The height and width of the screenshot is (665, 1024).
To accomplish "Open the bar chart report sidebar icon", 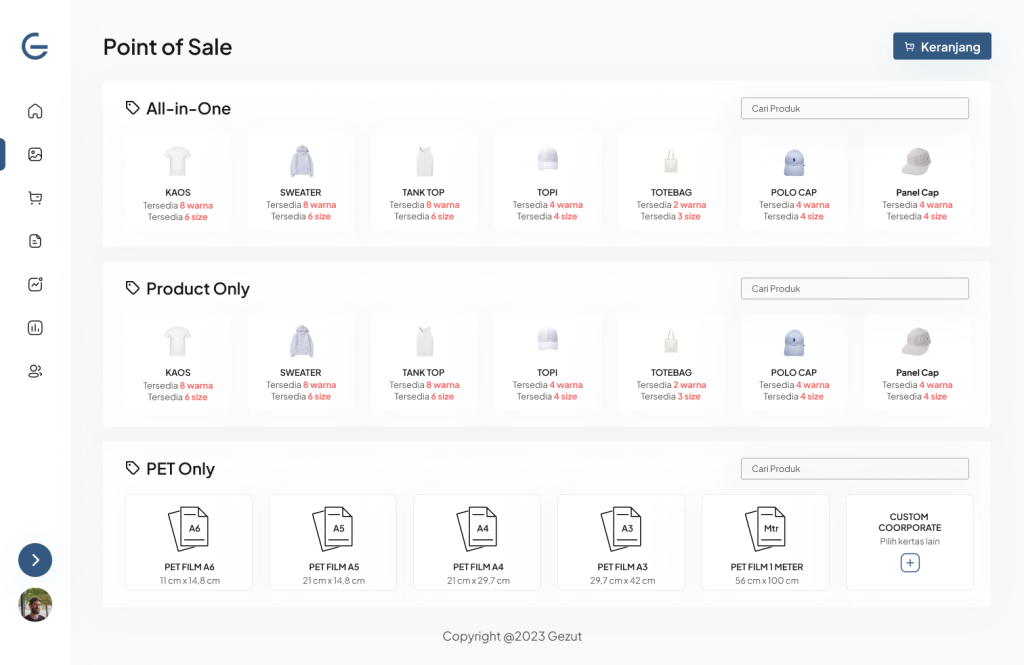I will [35, 328].
